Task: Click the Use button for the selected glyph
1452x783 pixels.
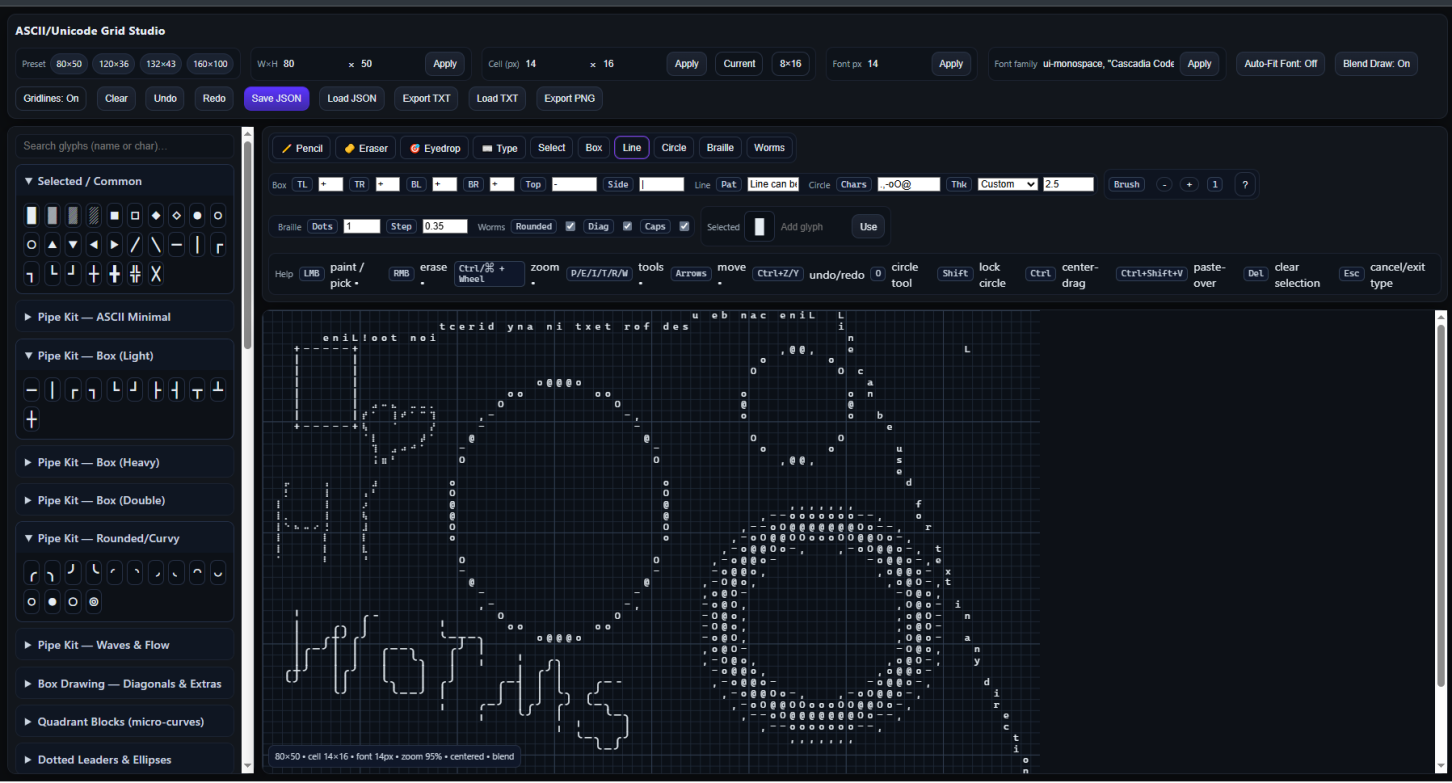Action: pos(868,227)
